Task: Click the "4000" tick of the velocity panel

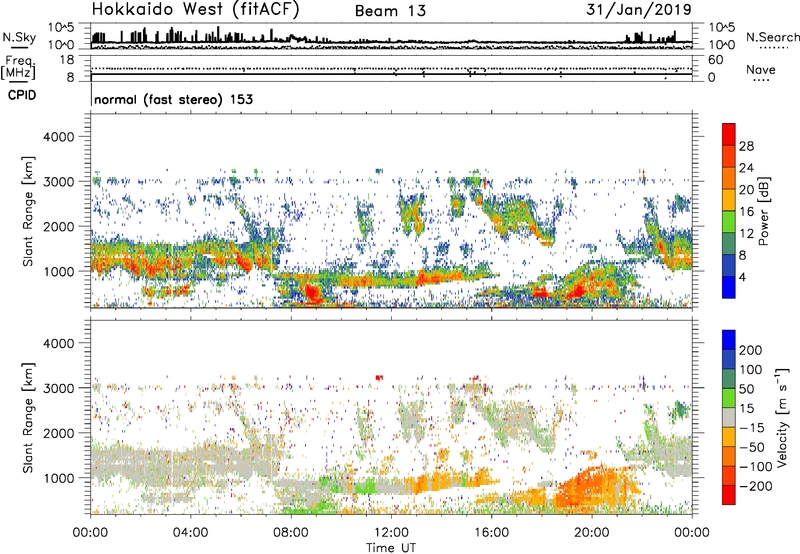Action: pos(58,343)
